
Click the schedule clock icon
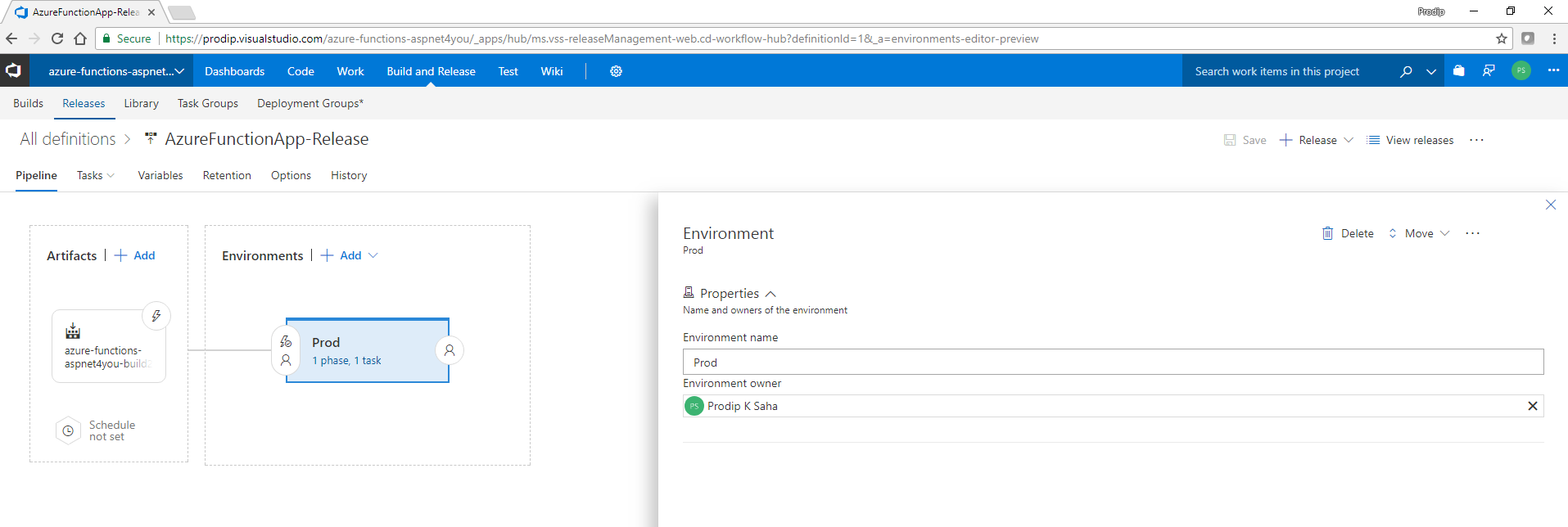[68, 430]
